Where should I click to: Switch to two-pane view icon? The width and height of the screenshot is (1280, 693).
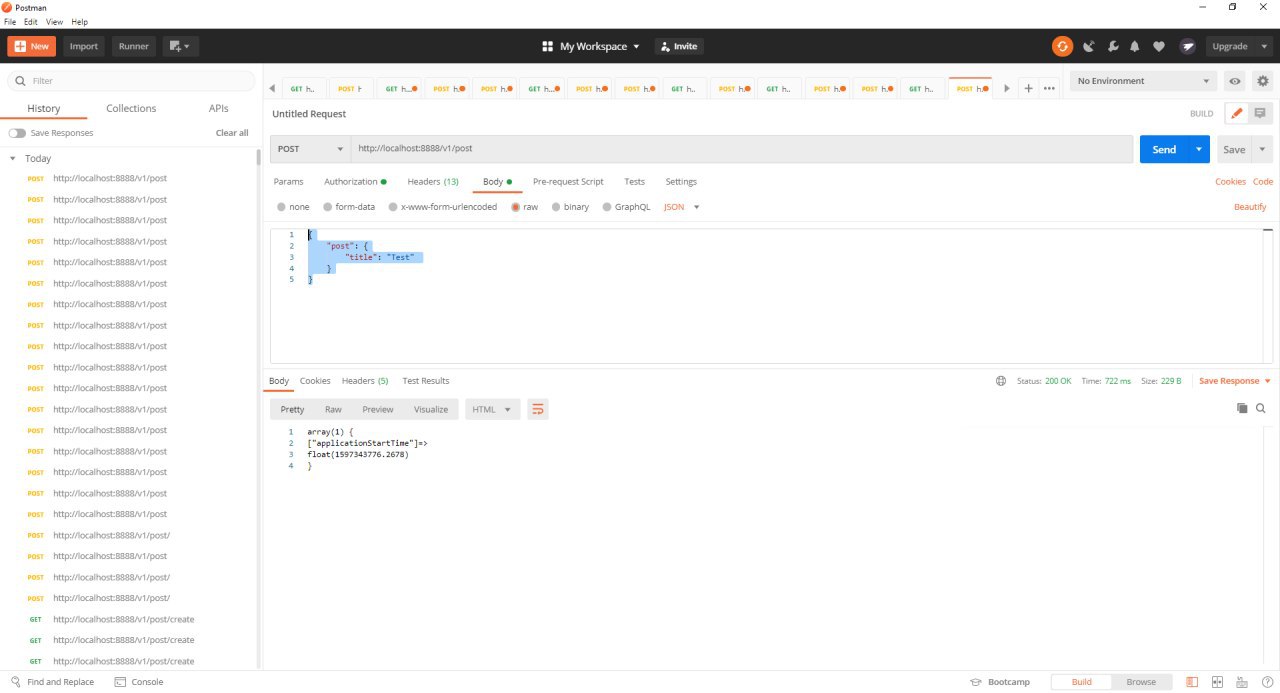(1217, 682)
